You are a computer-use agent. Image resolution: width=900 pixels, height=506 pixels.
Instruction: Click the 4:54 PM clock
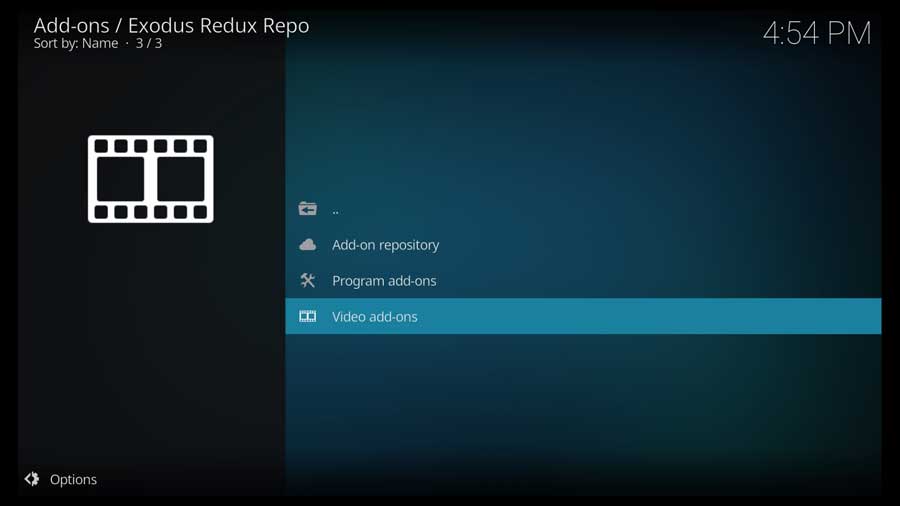coord(817,33)
